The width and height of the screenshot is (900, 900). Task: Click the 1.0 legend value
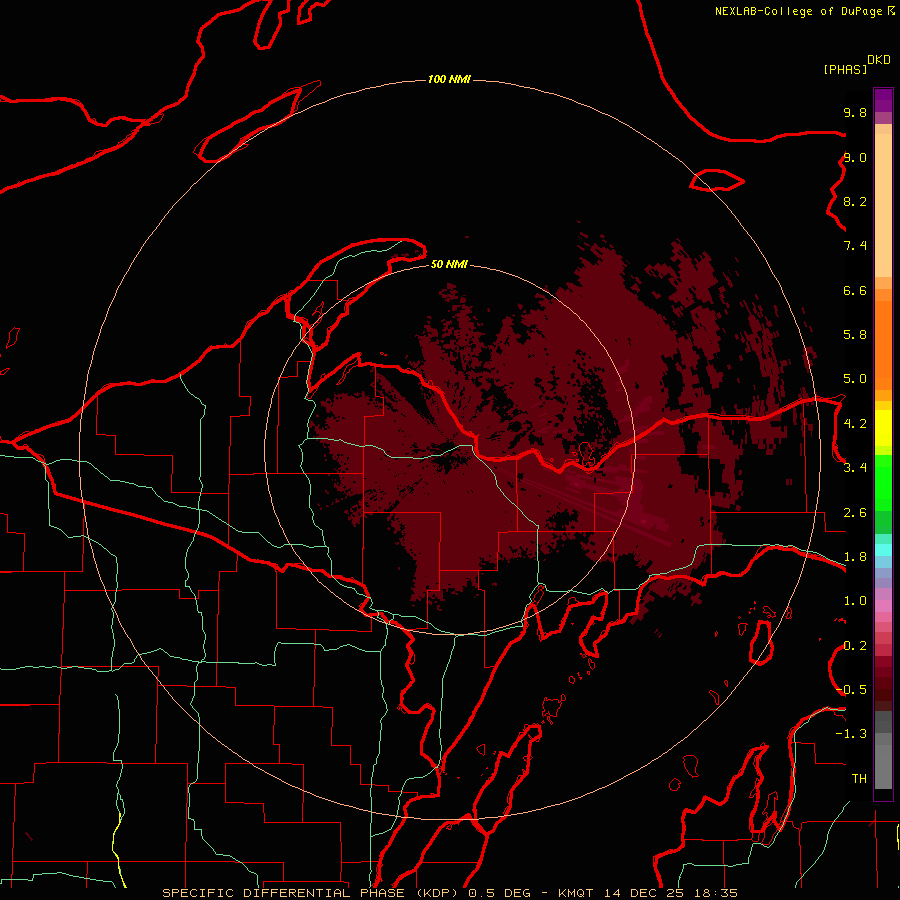855,601
